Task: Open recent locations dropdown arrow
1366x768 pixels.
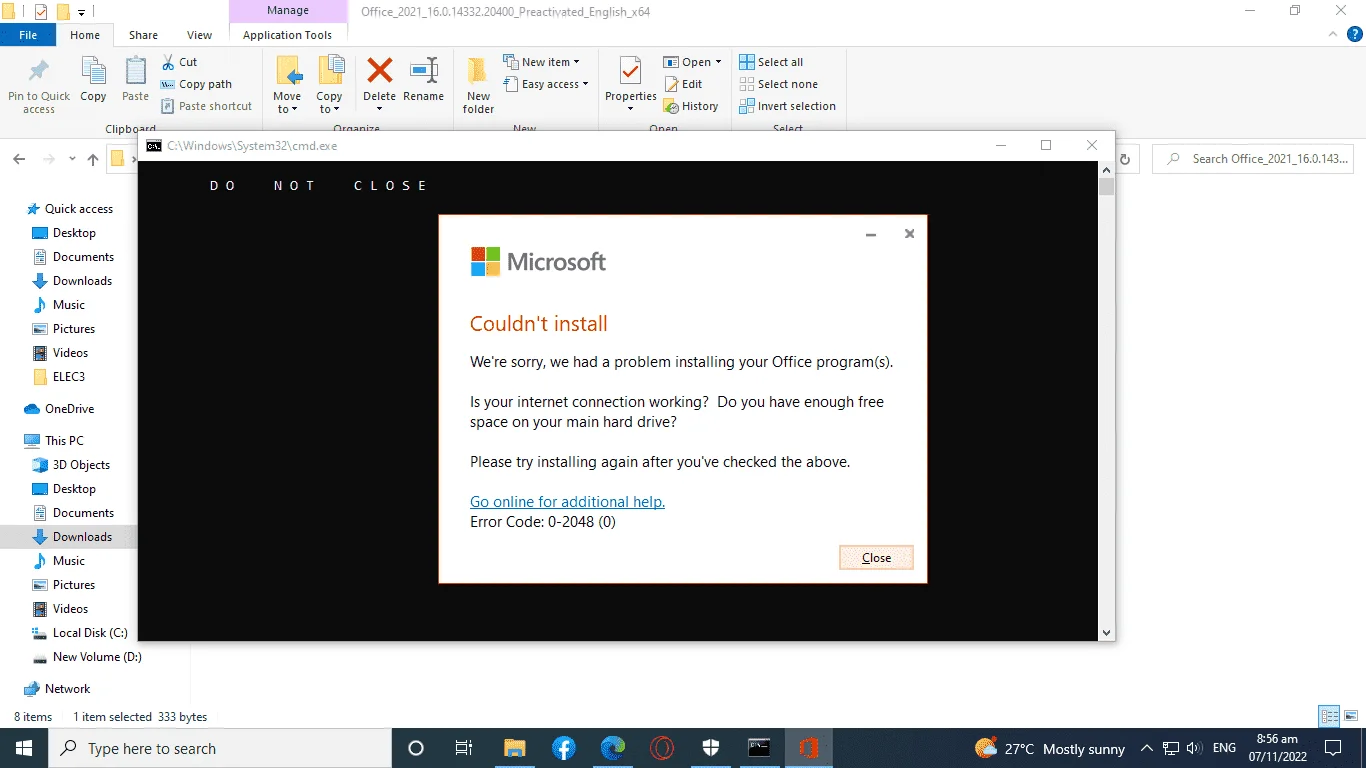Action: [x=72, y=159]
